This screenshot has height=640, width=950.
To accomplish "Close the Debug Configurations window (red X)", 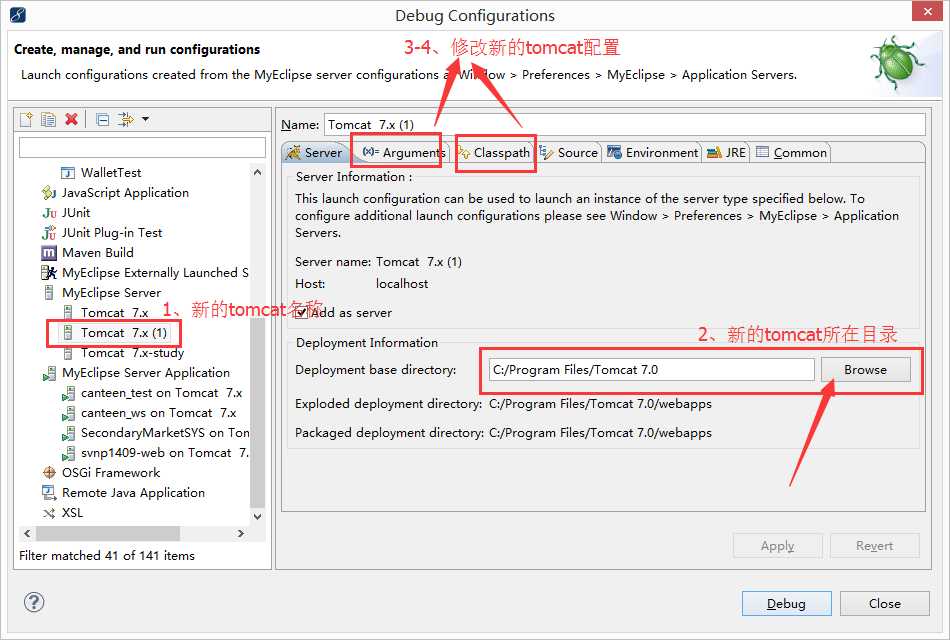I will coord(928,11).
